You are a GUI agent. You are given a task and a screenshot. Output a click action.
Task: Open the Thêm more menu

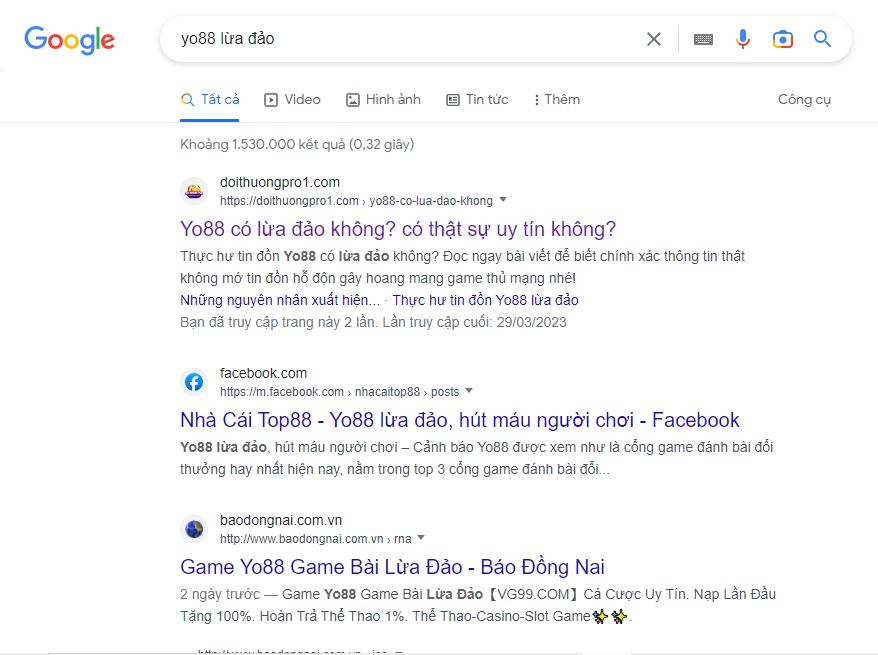coord(556,99)
